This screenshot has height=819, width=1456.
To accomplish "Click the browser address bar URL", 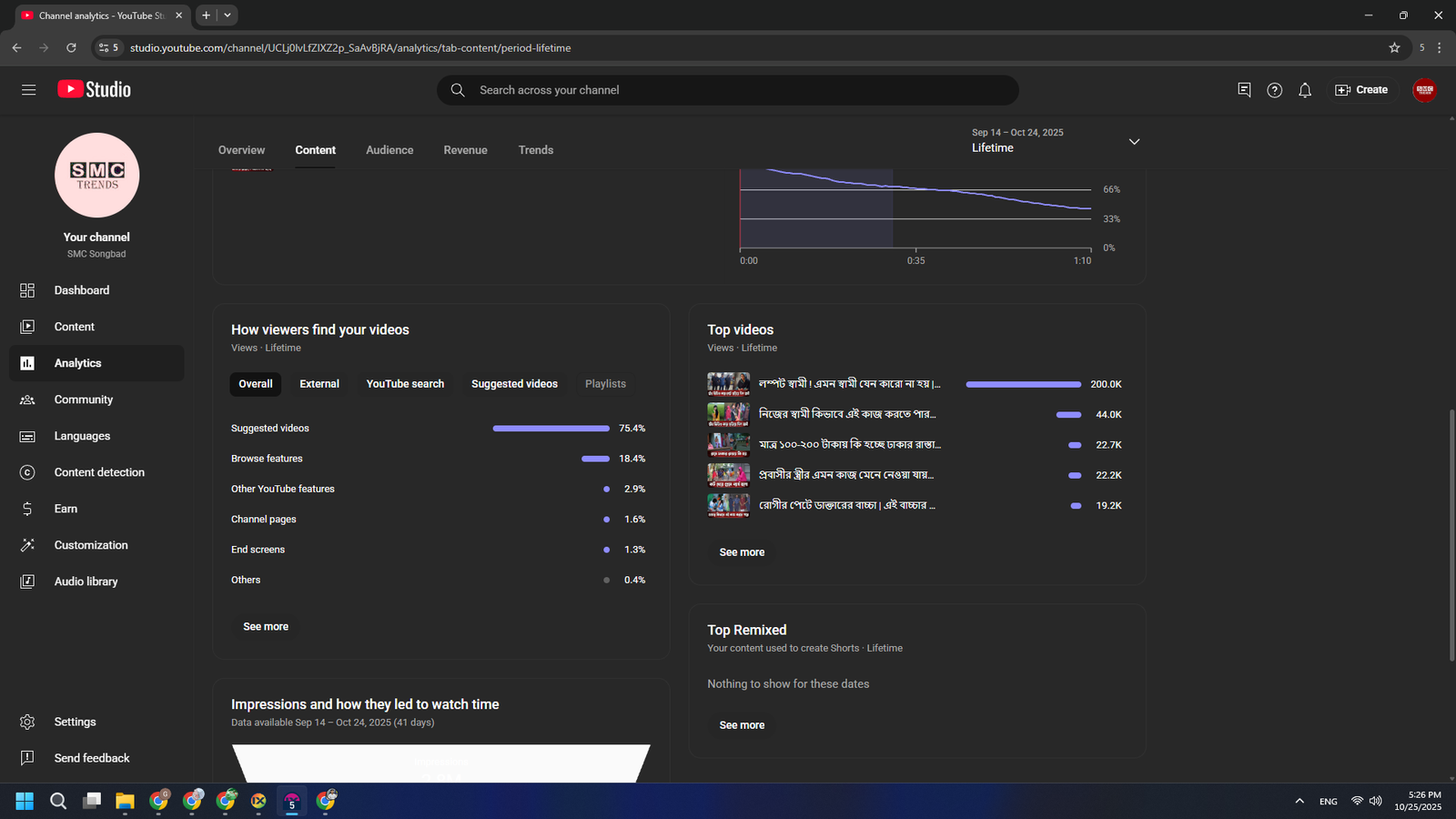I will pyautogui.click(x=350, y=47).
